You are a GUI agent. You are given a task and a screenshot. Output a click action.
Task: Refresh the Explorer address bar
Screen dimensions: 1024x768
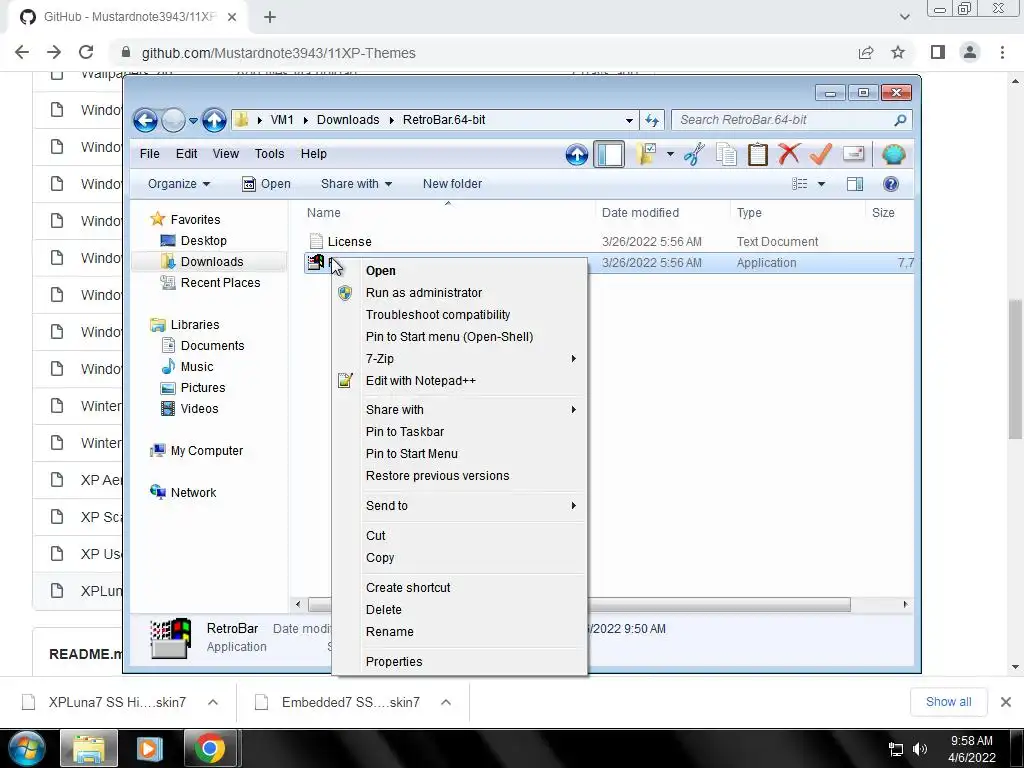[652, 120]
